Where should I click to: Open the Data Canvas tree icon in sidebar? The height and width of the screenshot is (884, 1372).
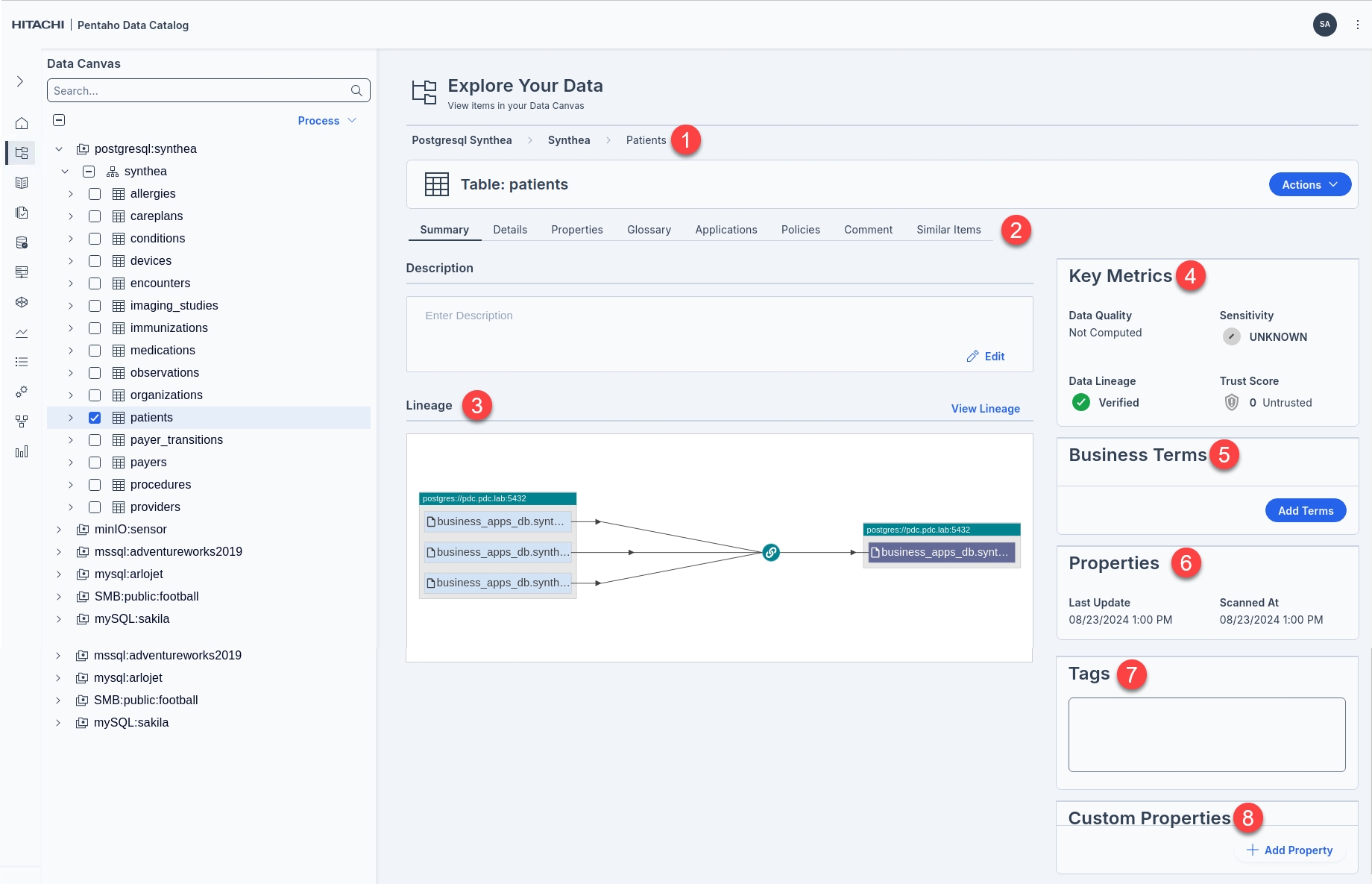coord(22,153)
